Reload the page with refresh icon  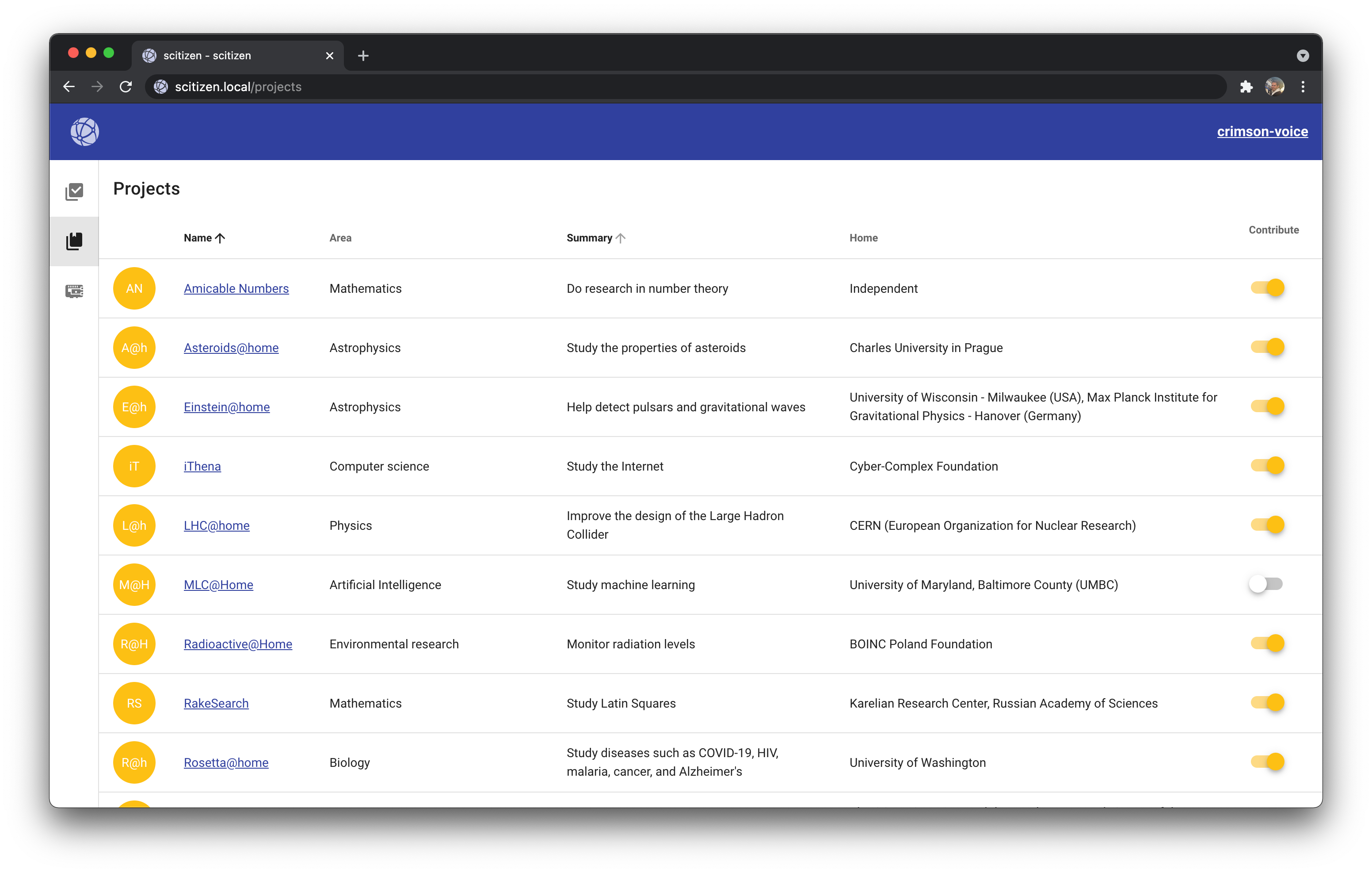pyautogui.click(x=126, y=87)
